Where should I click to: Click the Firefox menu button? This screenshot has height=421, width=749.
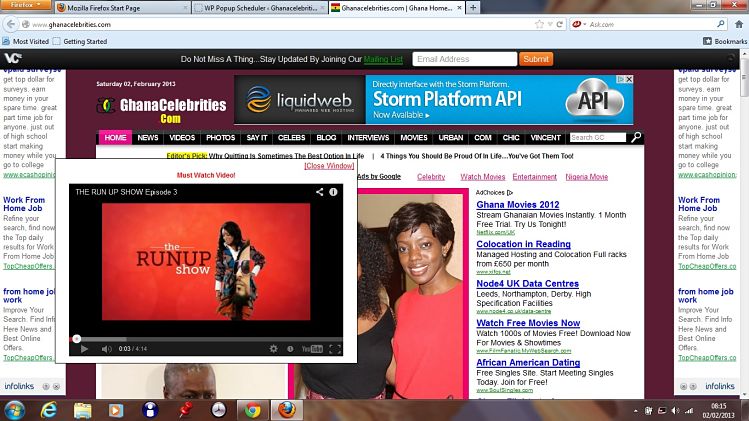[26, 5]
